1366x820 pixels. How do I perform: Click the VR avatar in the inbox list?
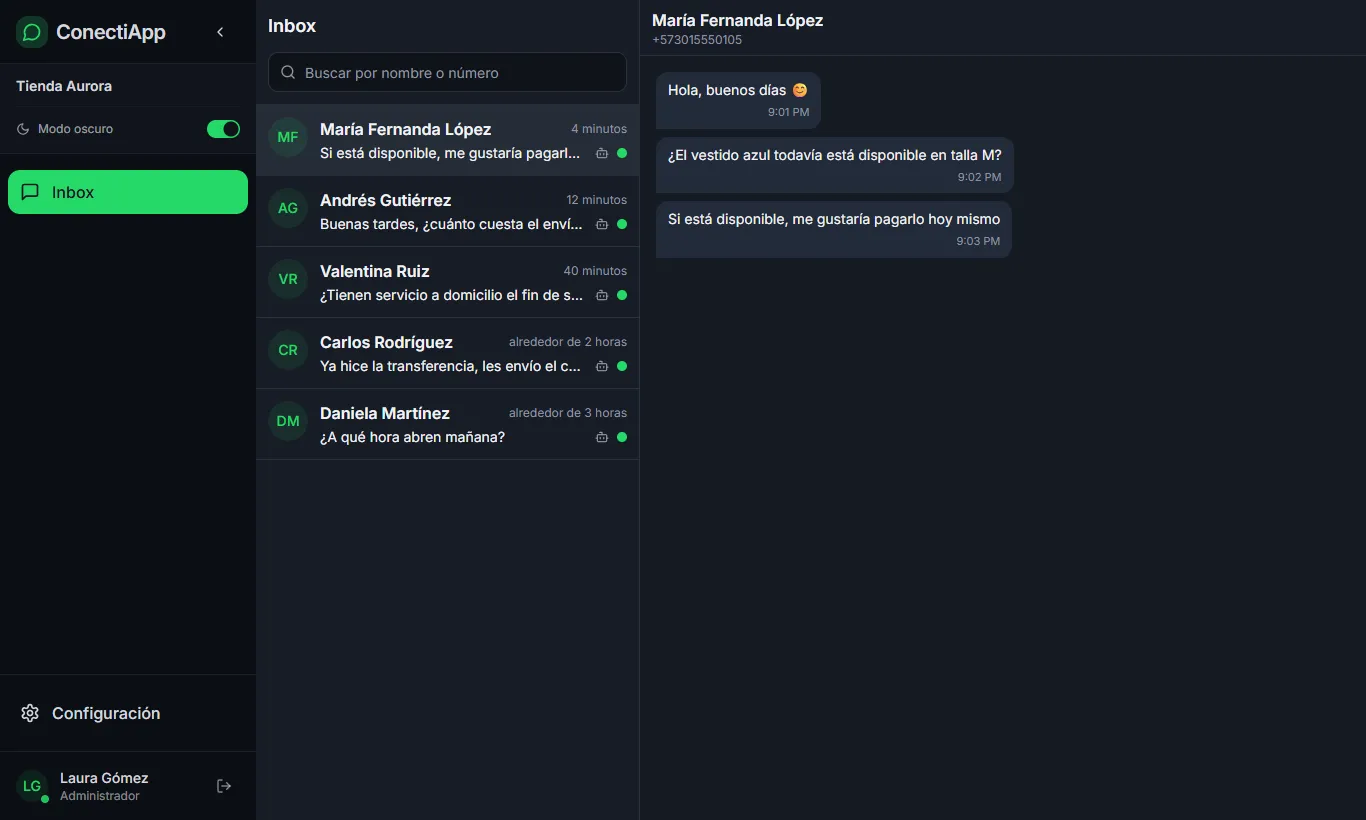[x=288, y=279]
